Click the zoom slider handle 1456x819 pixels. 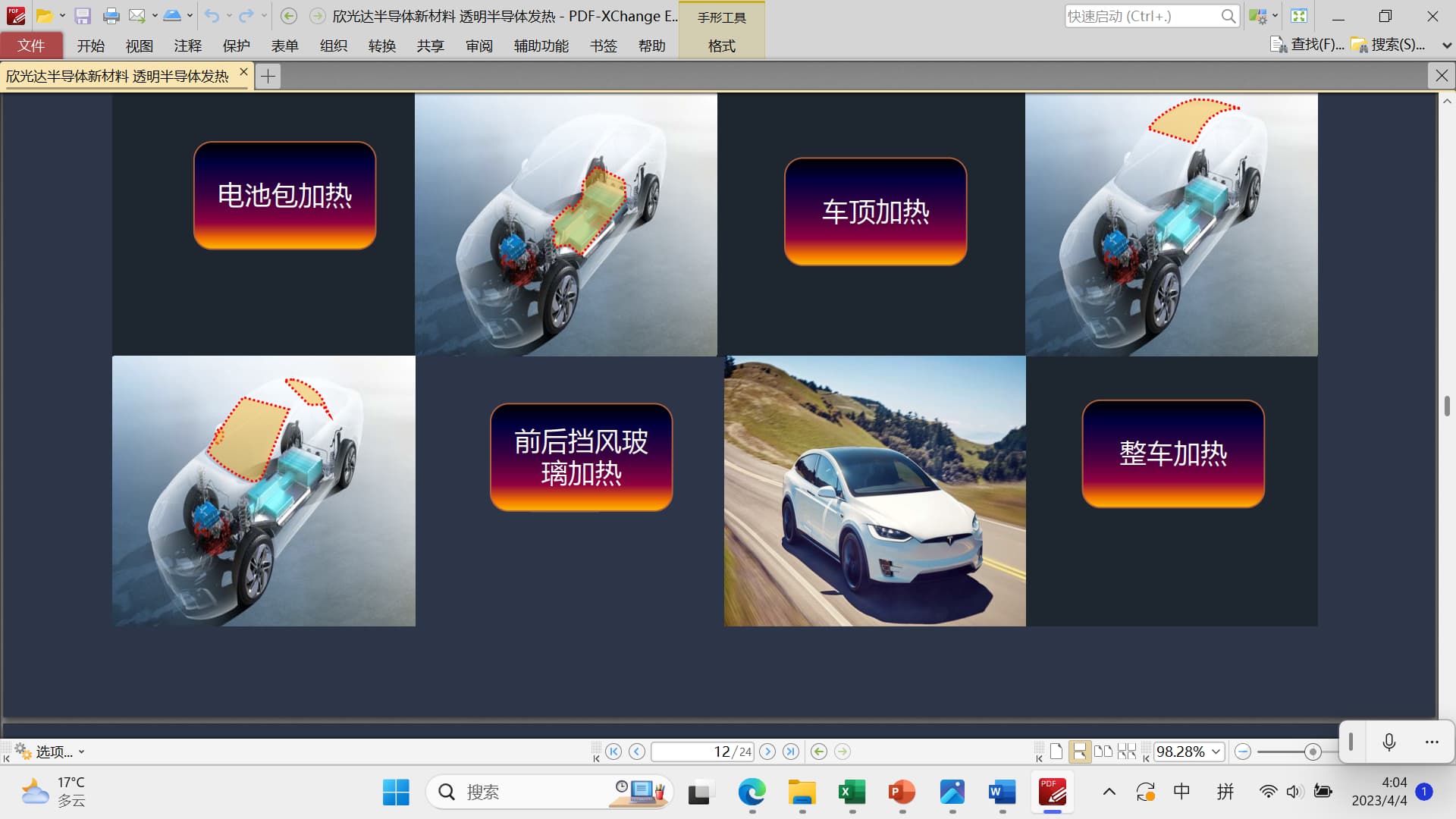pos(1313,752)
